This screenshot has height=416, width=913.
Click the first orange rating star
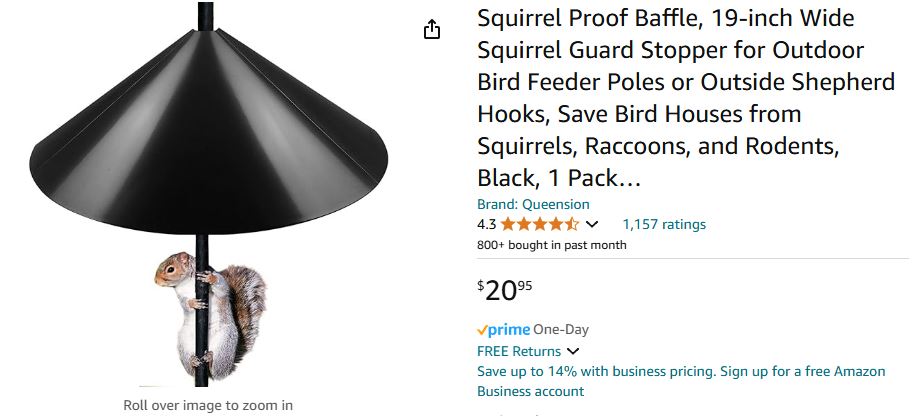[508, 224]
